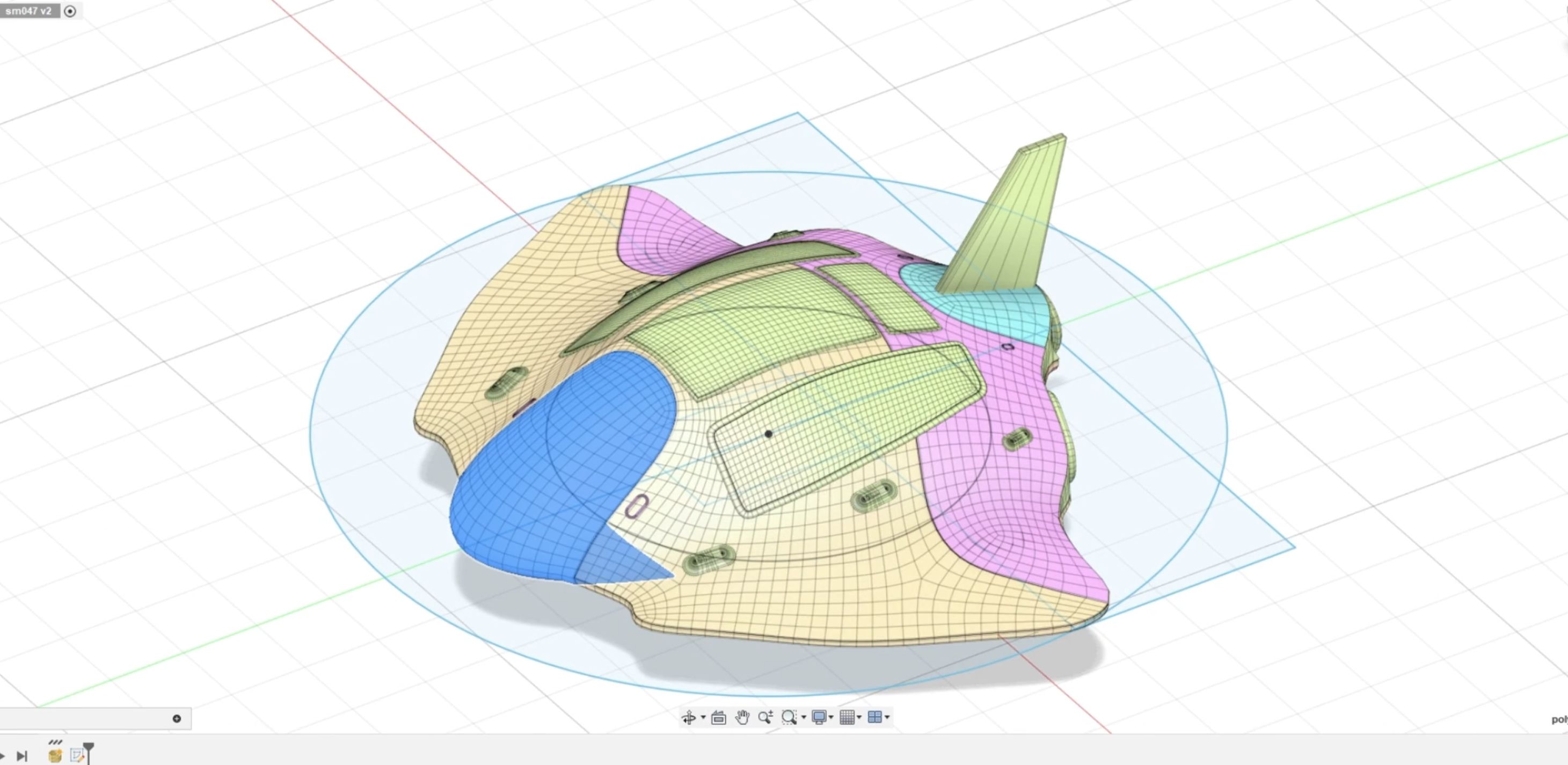The height and width of the screenshot is (765, 1568).
Task: Click the Look At icon
Action: (x=718, y=718)
